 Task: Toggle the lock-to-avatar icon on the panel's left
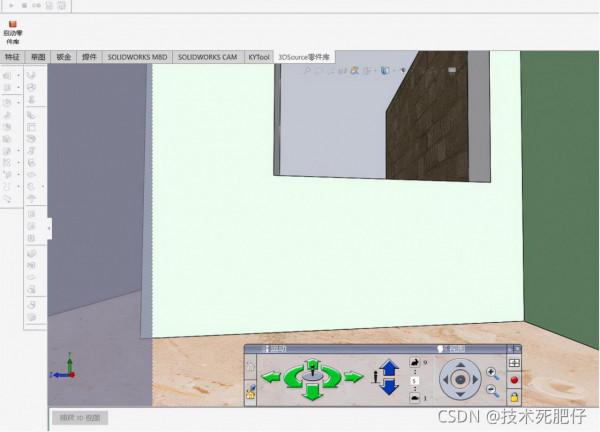(251, 392)
